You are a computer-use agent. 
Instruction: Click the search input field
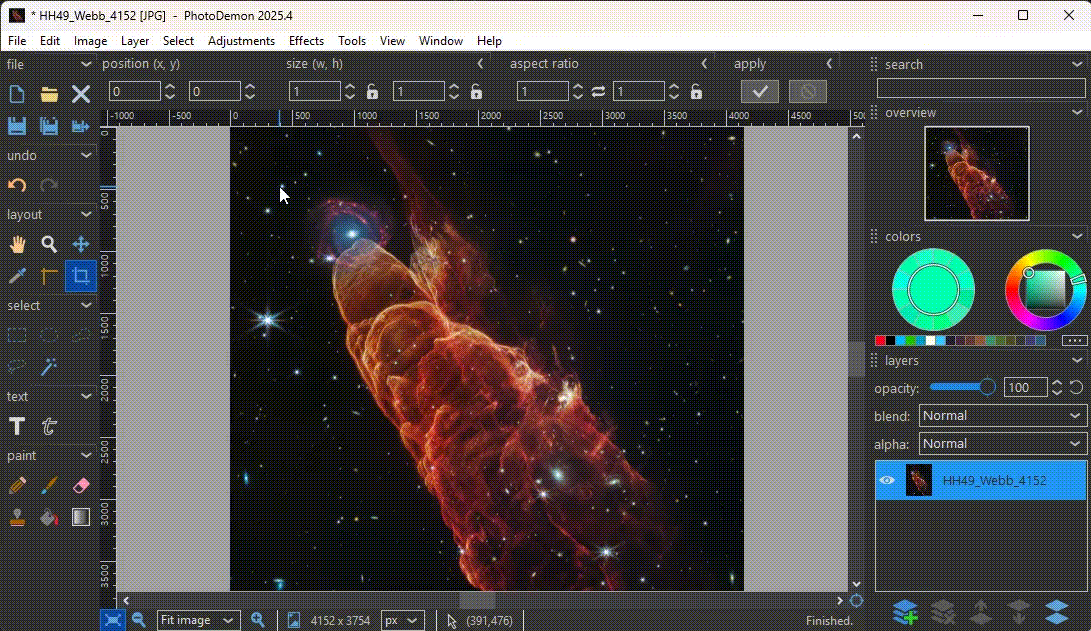tap(980, 88)
